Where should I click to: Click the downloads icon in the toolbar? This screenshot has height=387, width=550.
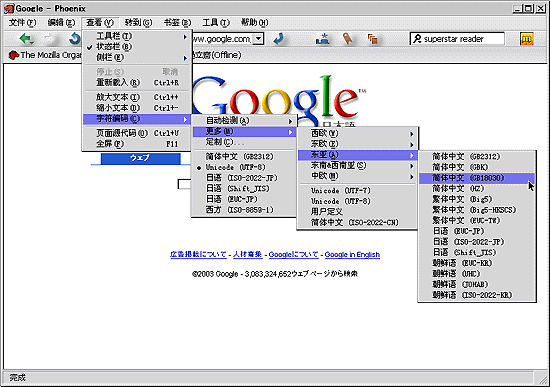point(322,39)
